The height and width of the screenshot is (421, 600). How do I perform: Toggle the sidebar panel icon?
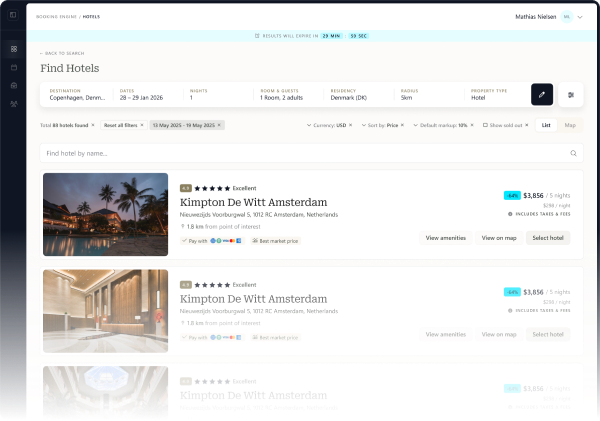13,15
